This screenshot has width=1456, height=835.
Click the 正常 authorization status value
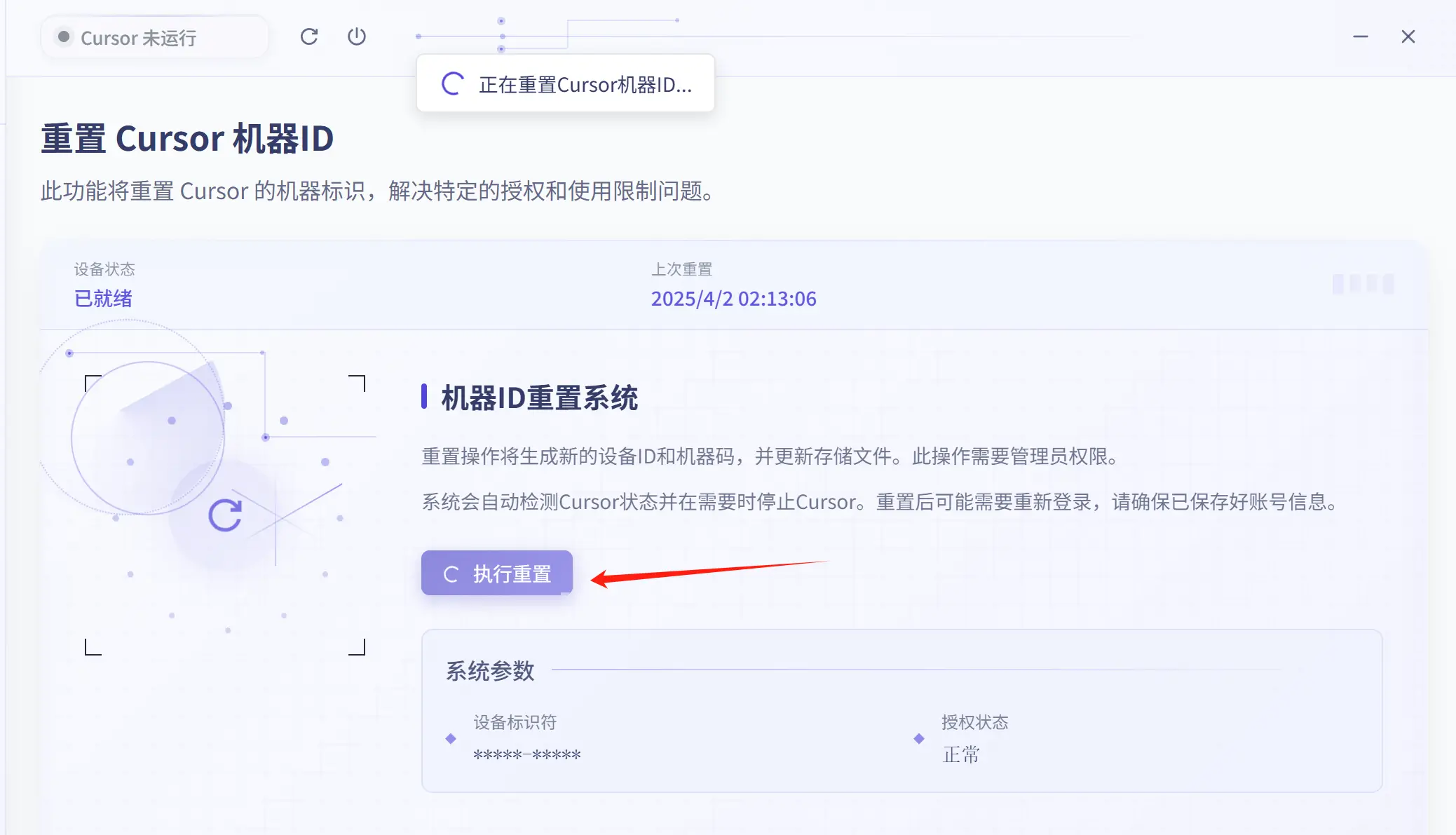click(x=961, y=754)
